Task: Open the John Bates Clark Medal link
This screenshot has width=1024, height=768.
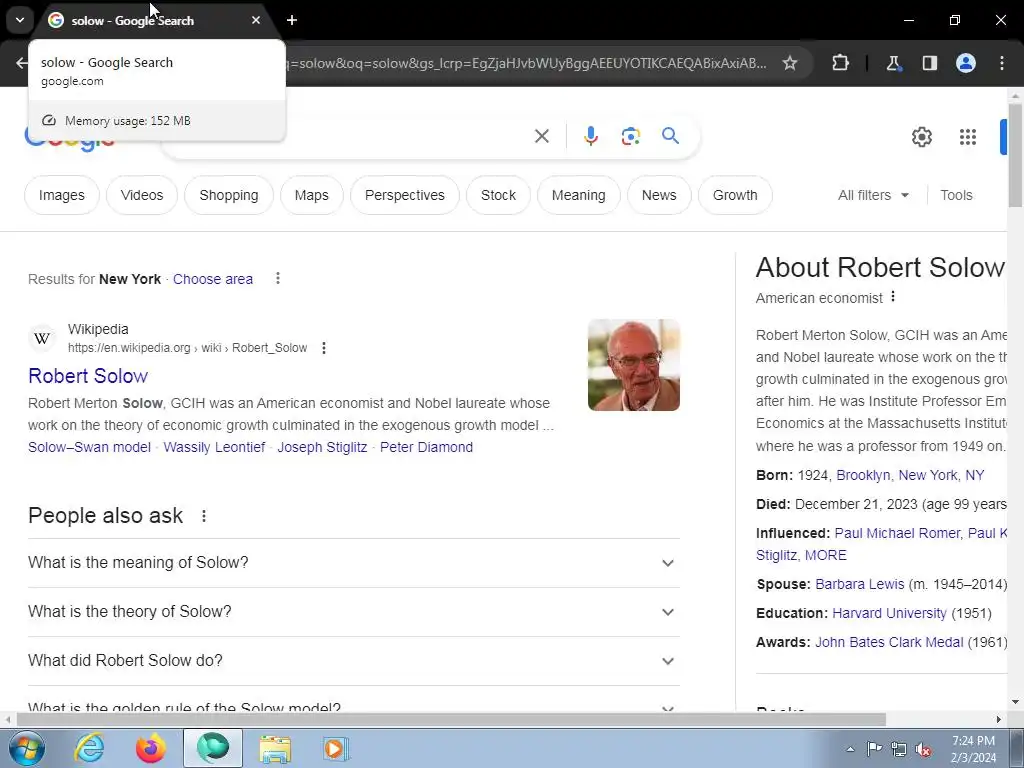Action: coord(889,643)
